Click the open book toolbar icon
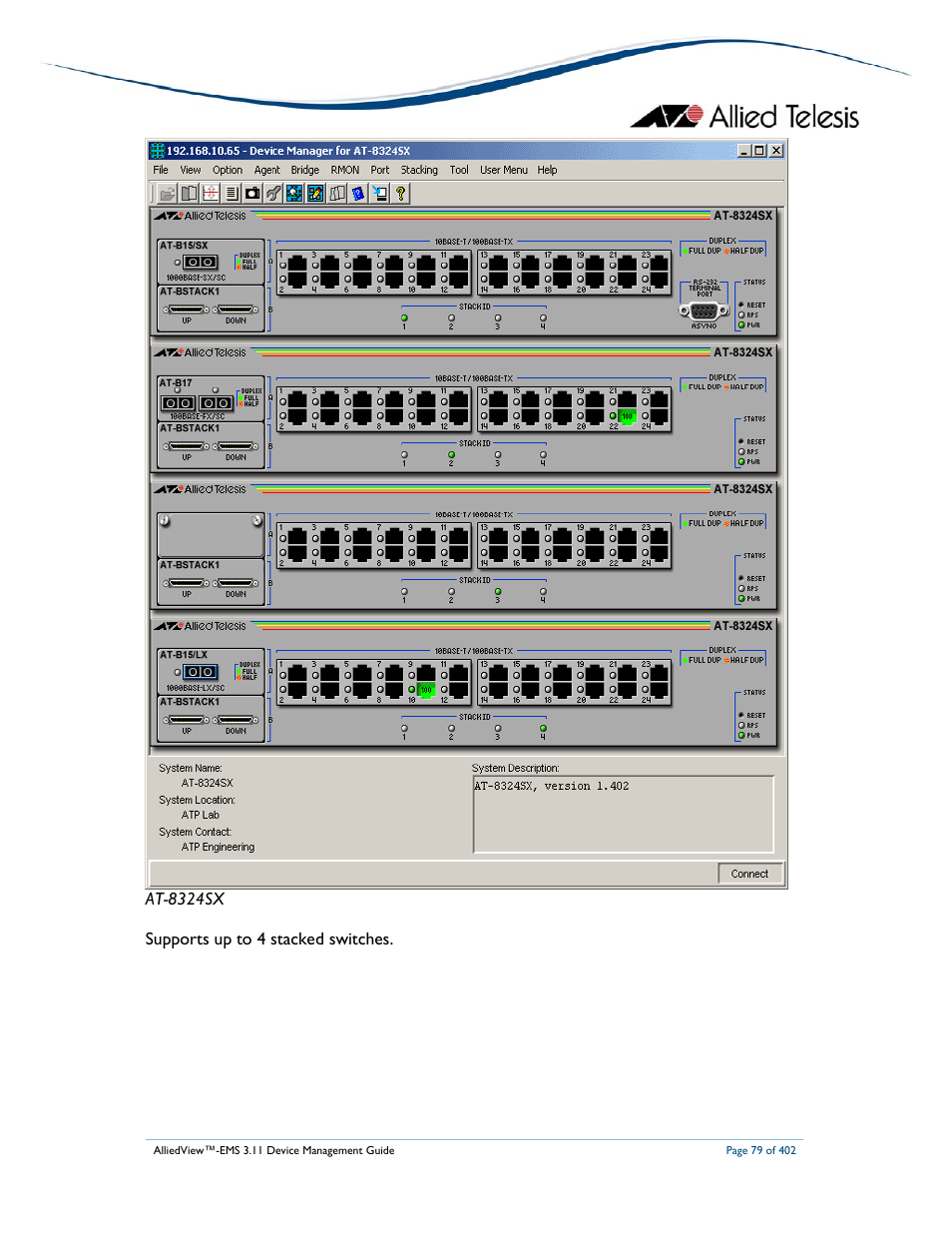 tap(189, 194)
